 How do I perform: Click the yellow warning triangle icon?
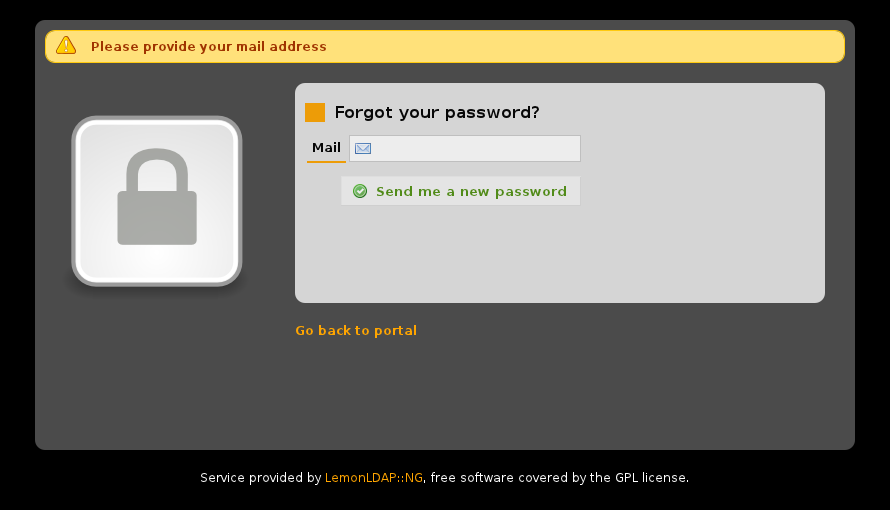coord(66,45)
